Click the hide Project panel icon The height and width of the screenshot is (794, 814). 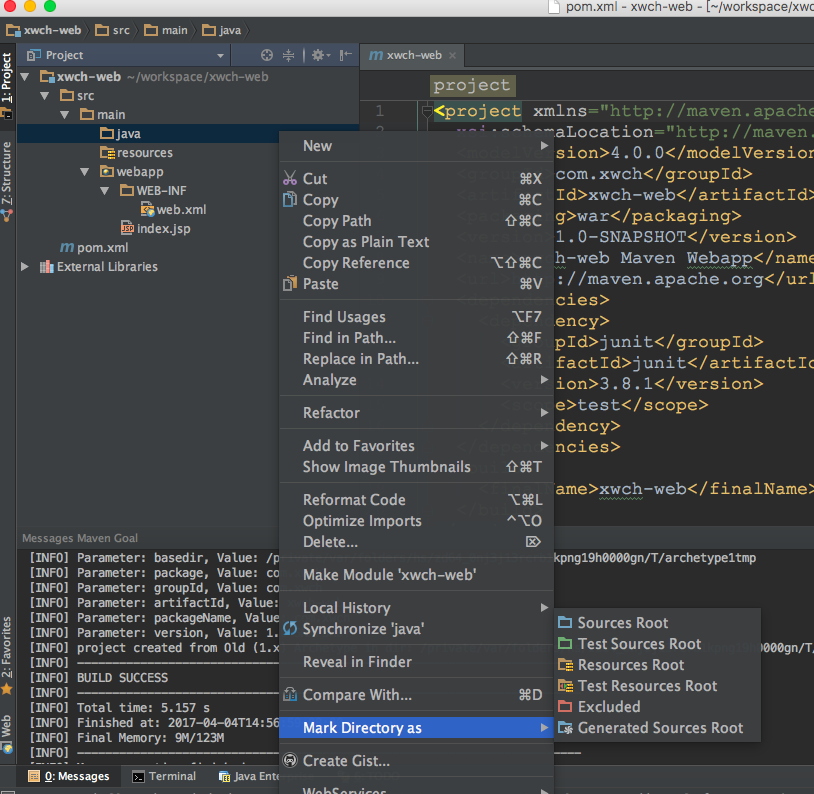(346, 55)
